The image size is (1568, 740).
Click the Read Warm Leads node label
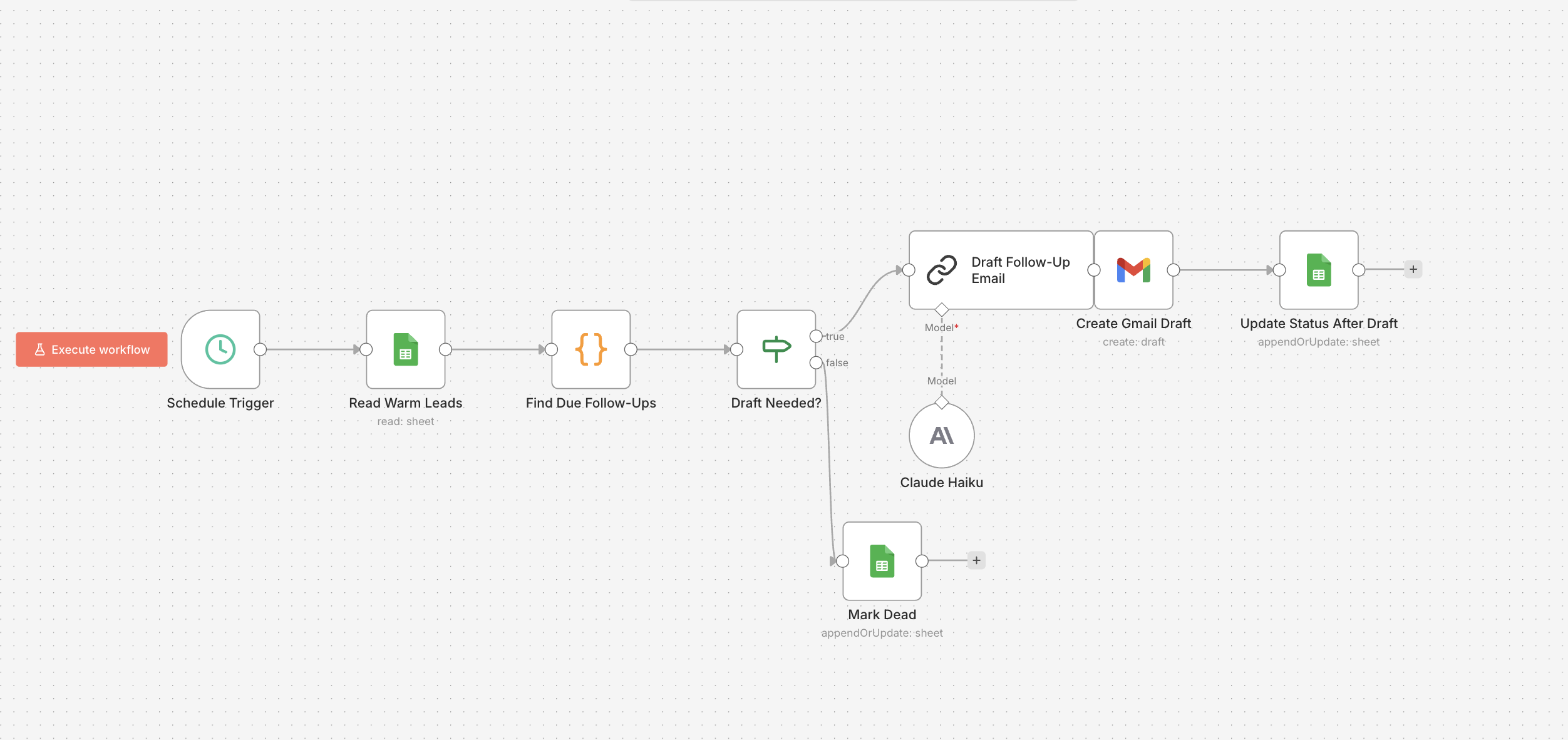coord(405,403)
